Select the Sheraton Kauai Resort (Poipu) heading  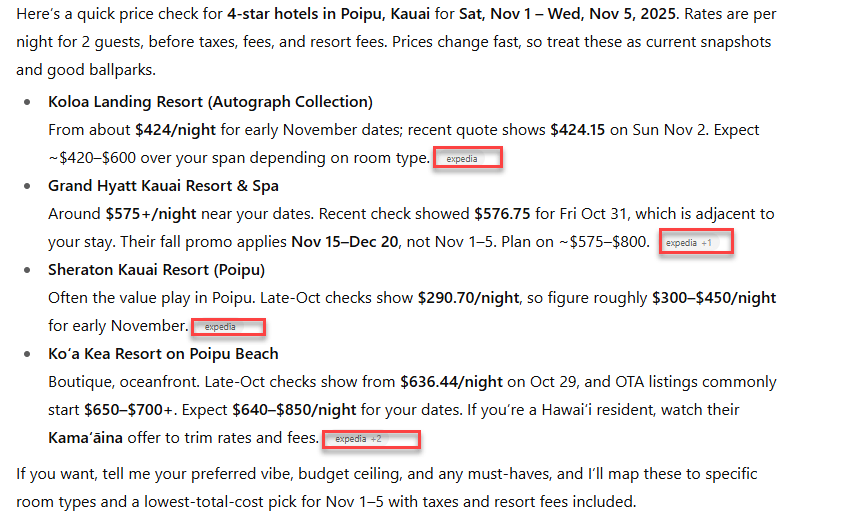tap(156, 270)
